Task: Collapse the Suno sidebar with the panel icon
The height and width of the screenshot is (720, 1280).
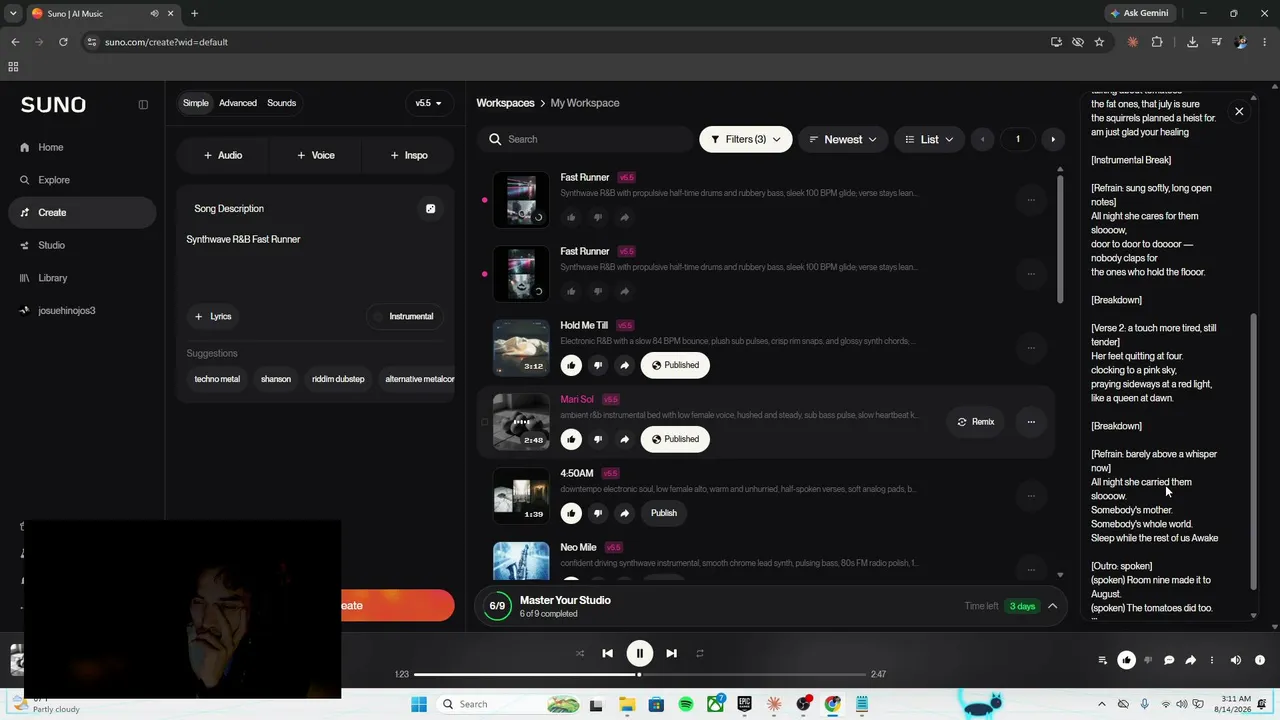Action: 143,104
